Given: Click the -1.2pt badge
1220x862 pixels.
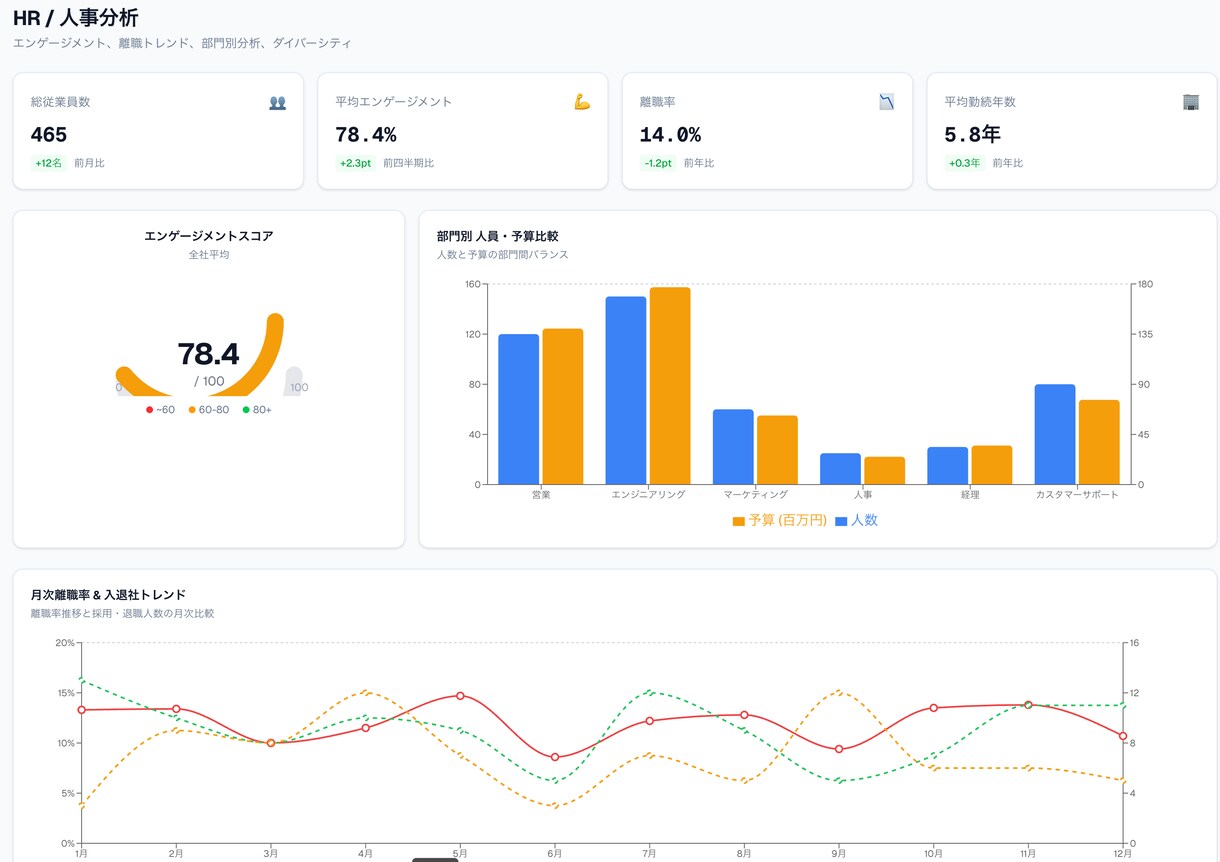Looking at the screenshot, I should coord(659,163).
